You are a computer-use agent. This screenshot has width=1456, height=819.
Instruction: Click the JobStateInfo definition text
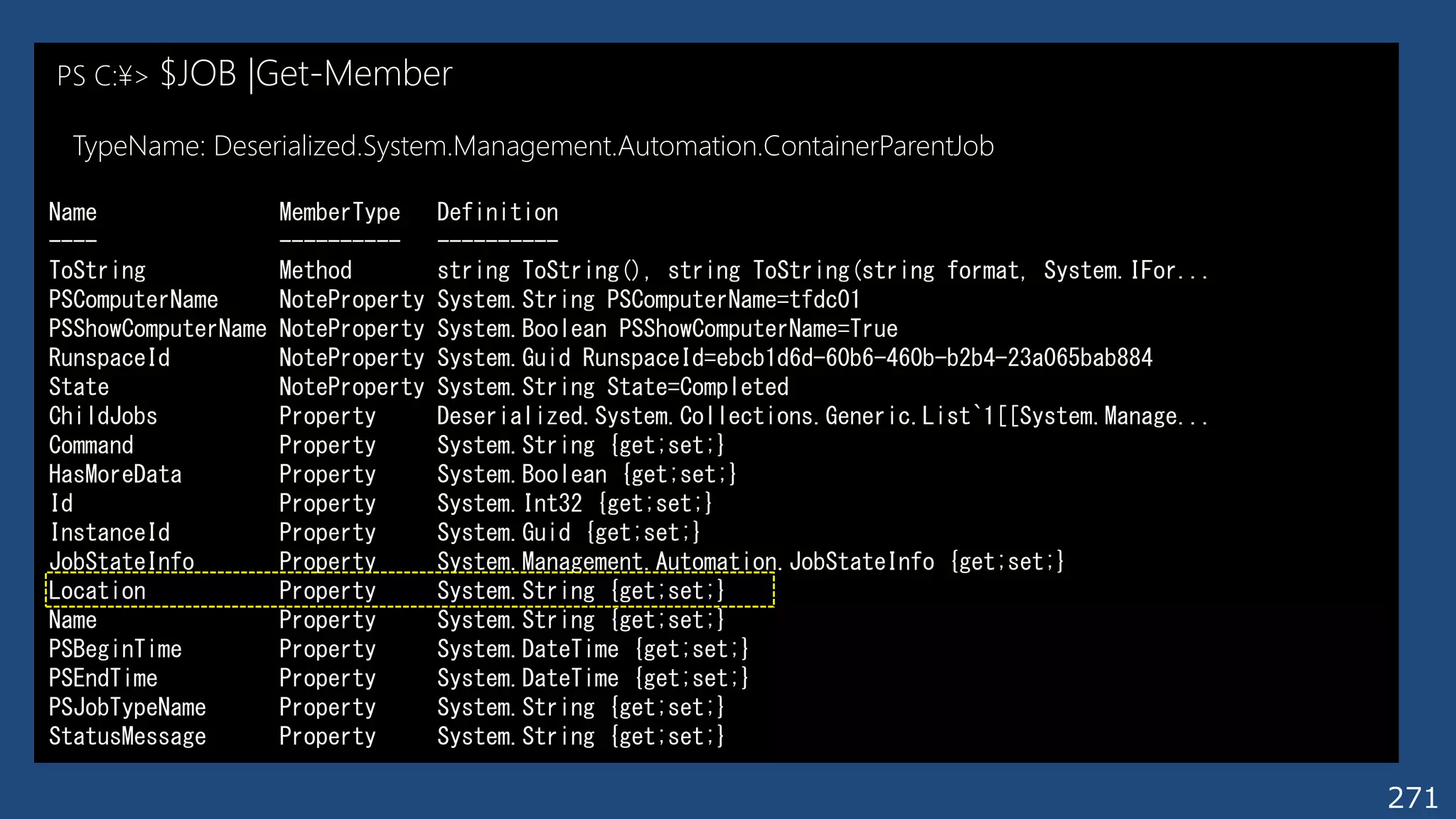point(750,562)
